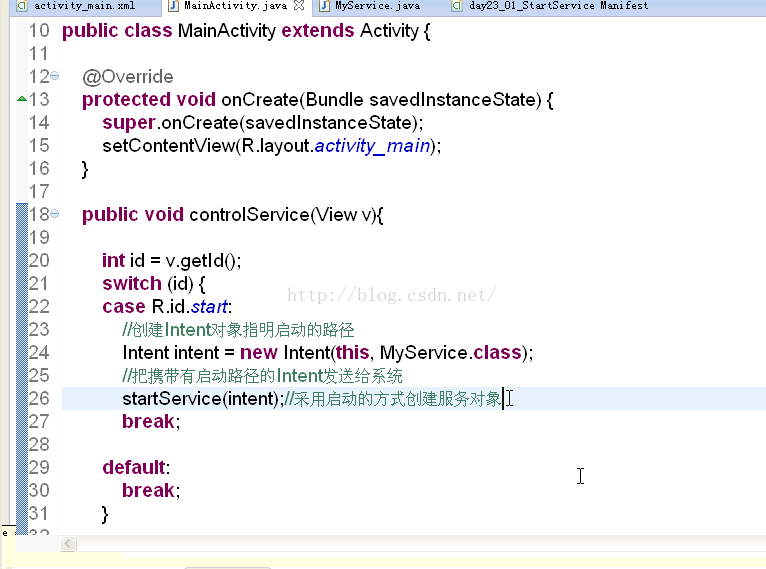Close the MainActivity.java tab
The width and height of the screenshot is (766, 569).
(x=299, y=6)
